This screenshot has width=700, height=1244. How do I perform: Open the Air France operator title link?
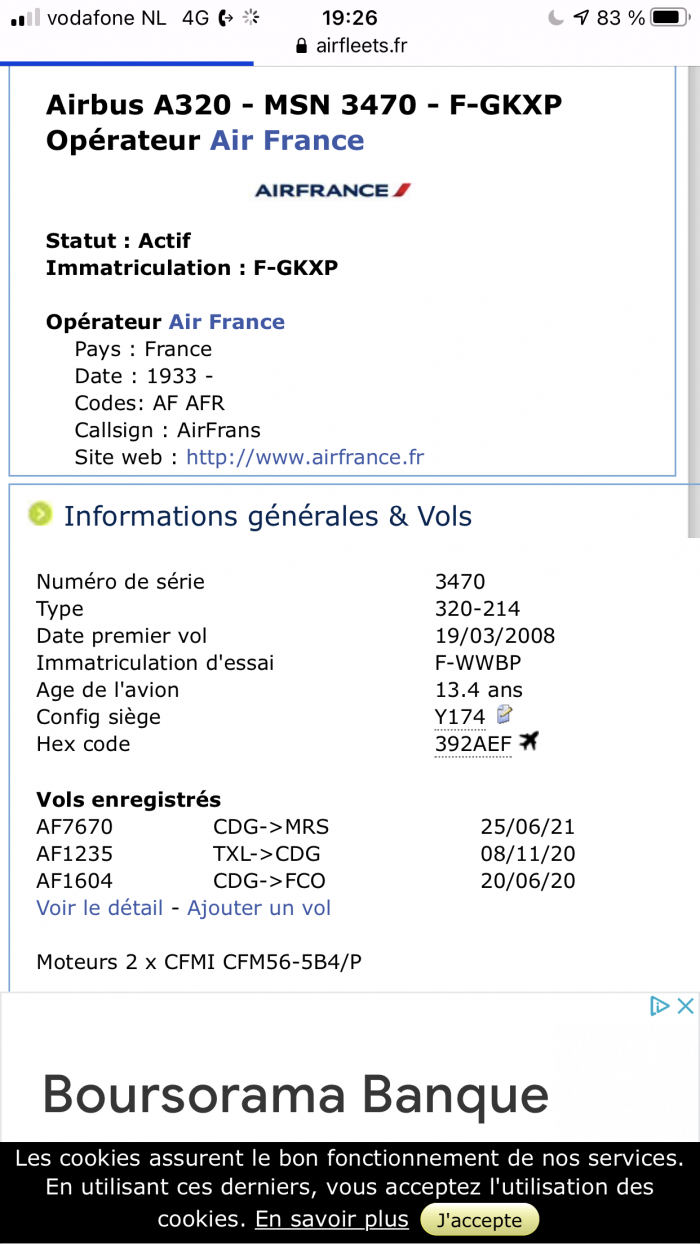click(287, 140)
